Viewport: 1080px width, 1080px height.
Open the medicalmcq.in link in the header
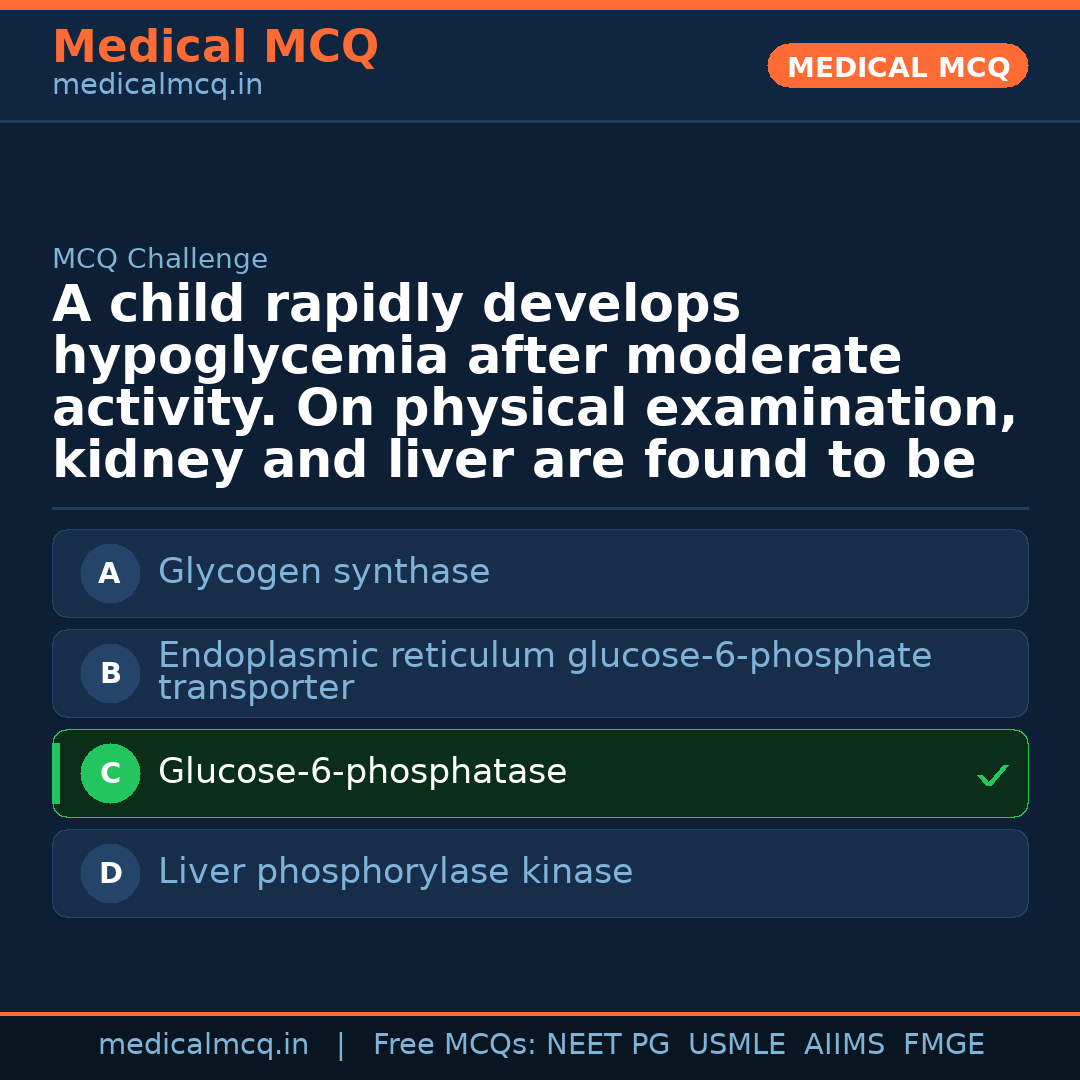pyautogui.click(x=157, y=86)
